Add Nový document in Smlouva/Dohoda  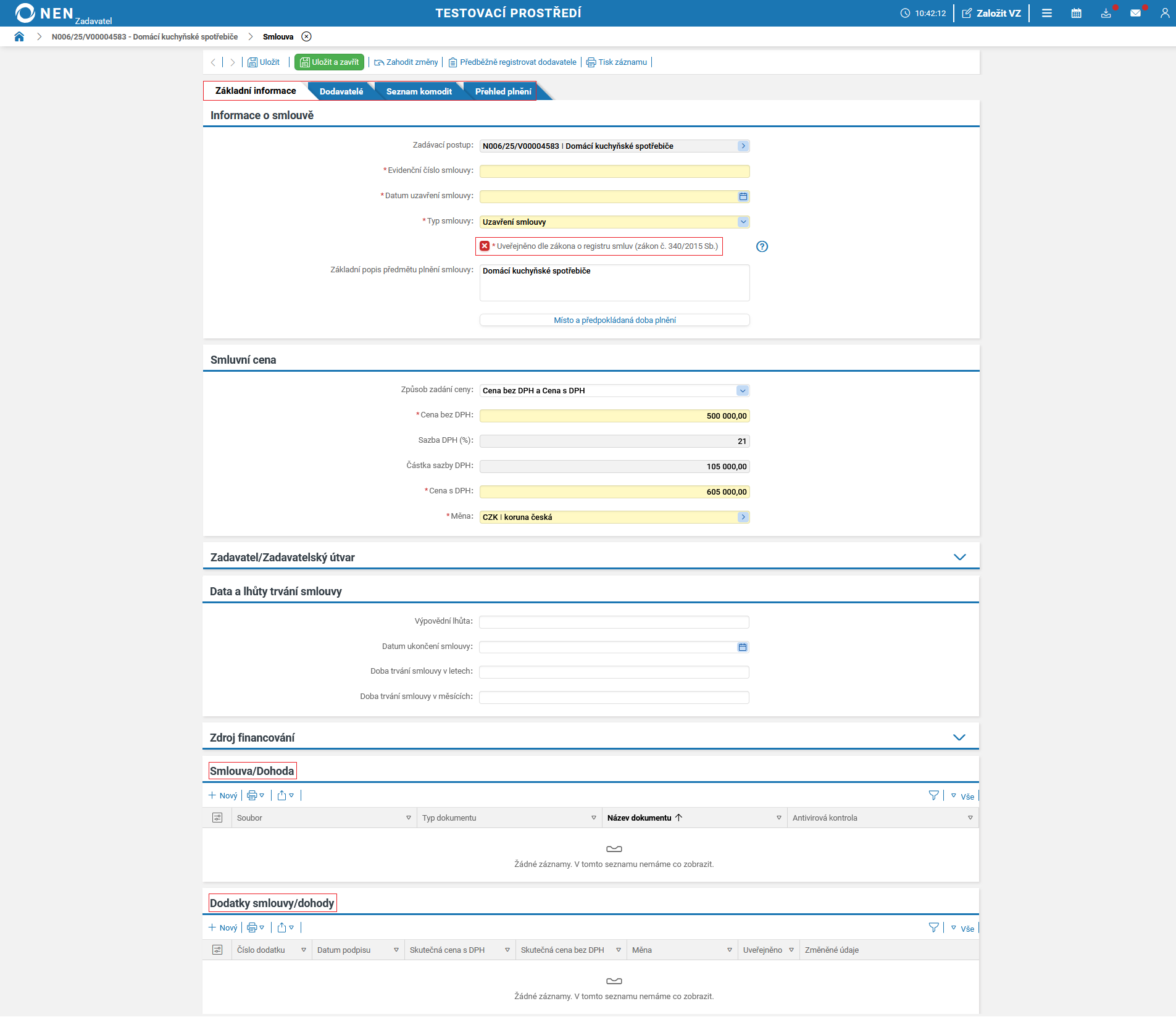(x=223, y=795)
